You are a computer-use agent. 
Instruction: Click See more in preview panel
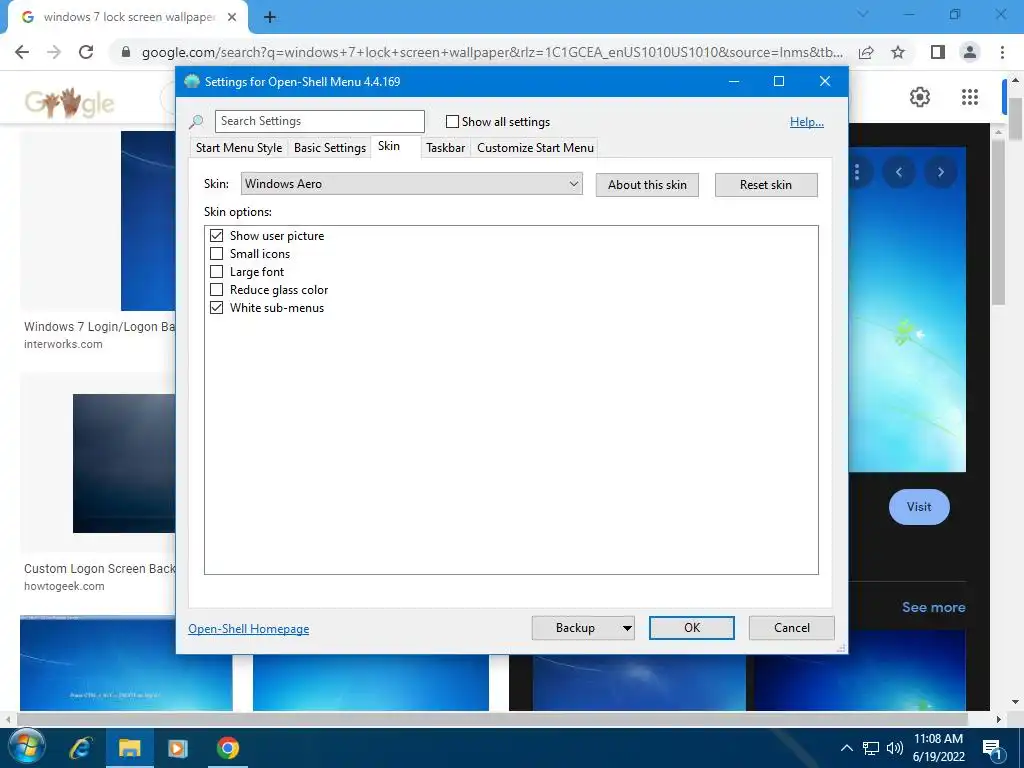[x=933, y=607]
